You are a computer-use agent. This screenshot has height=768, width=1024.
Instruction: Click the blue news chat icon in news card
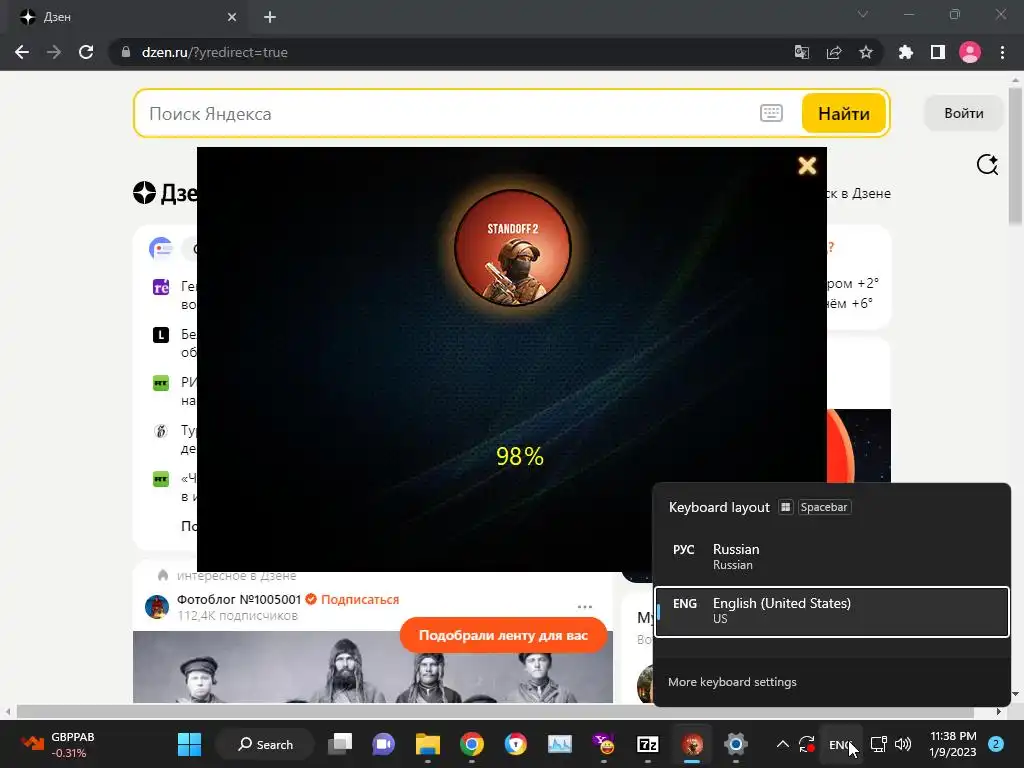pos(161,249)
